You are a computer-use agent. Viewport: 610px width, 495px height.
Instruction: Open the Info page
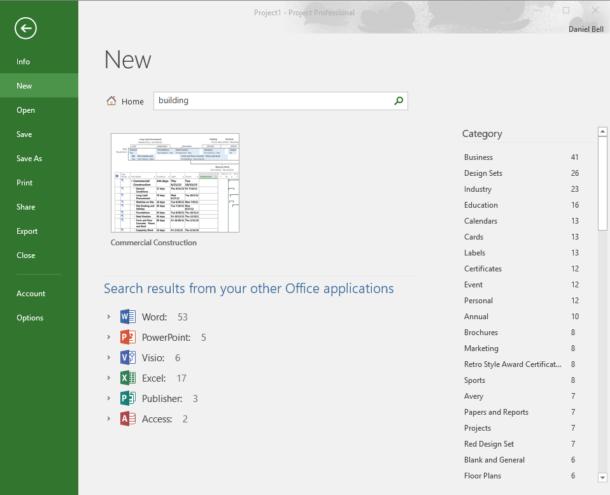click(39, 61)
